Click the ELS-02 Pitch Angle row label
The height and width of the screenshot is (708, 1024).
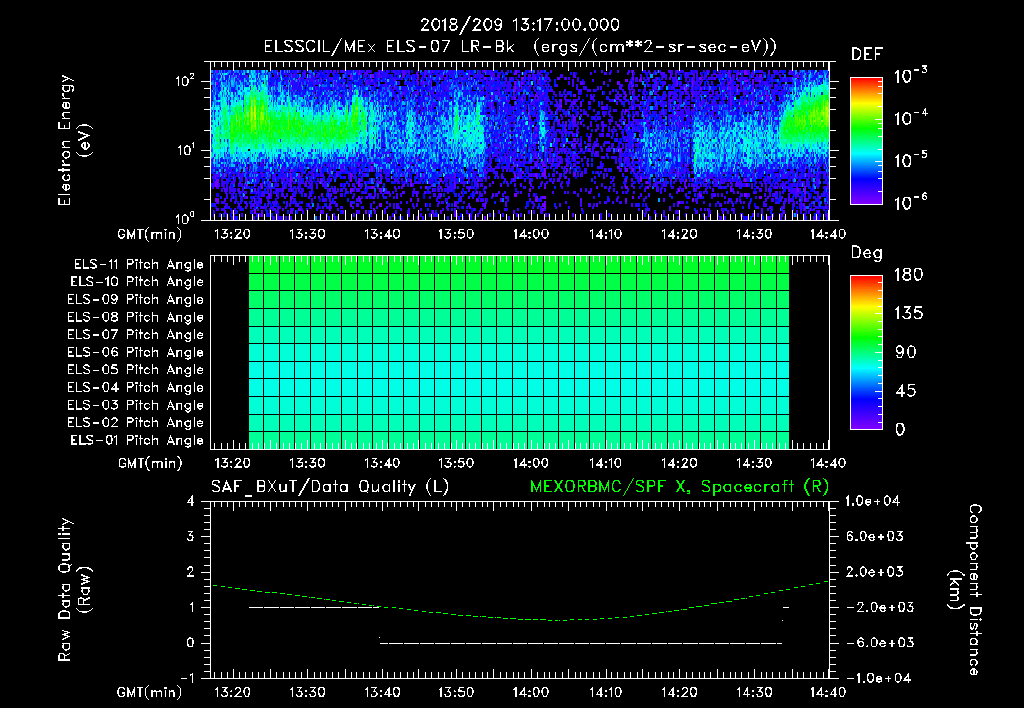[135, 423]
